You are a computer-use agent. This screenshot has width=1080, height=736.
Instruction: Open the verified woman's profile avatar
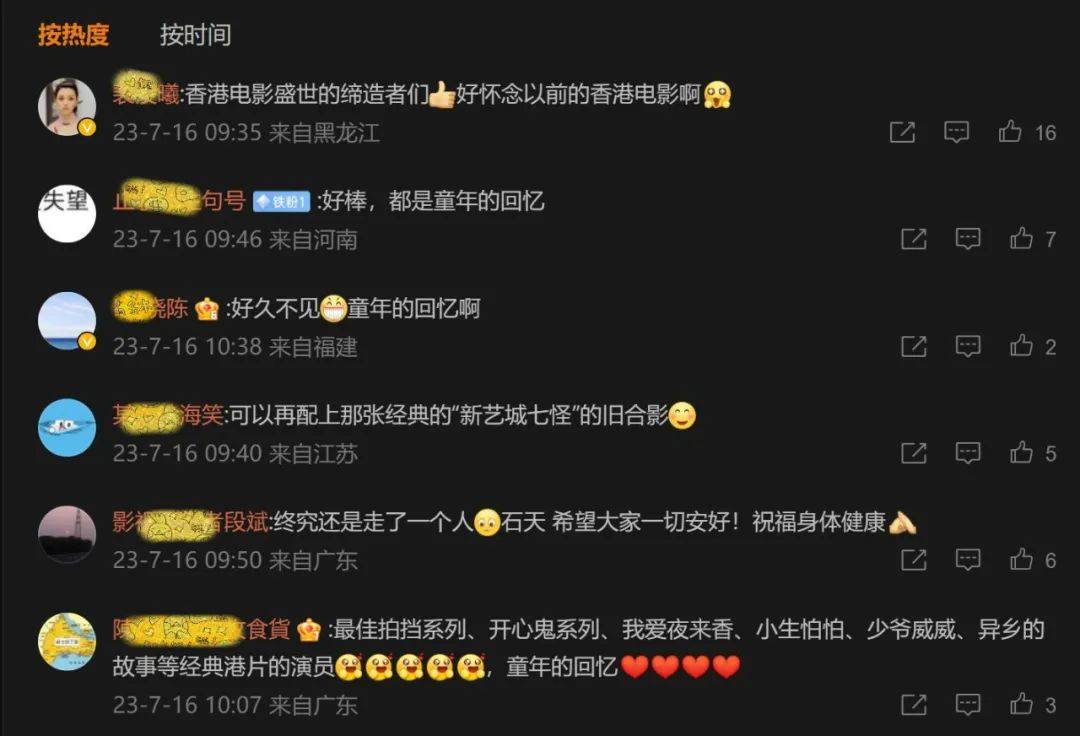point(67,107)
